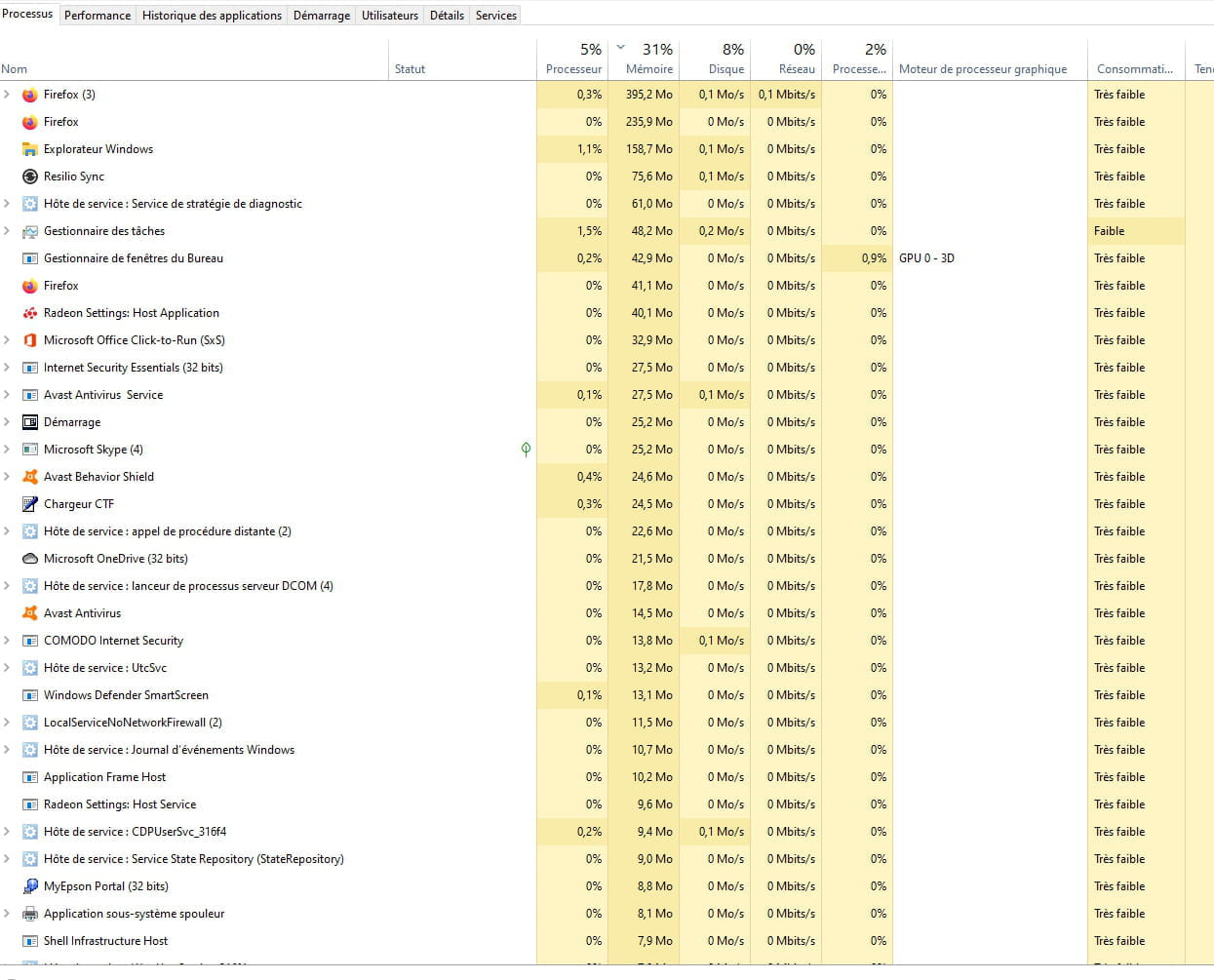
Task: Click the Firefox (3) process icon
Action: (x=30, y=95)
